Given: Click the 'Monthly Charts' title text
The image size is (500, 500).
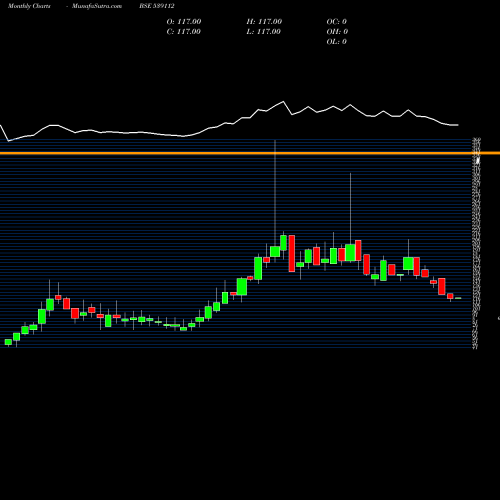Looking at the screenshot, I should click(x=29, y=6).
